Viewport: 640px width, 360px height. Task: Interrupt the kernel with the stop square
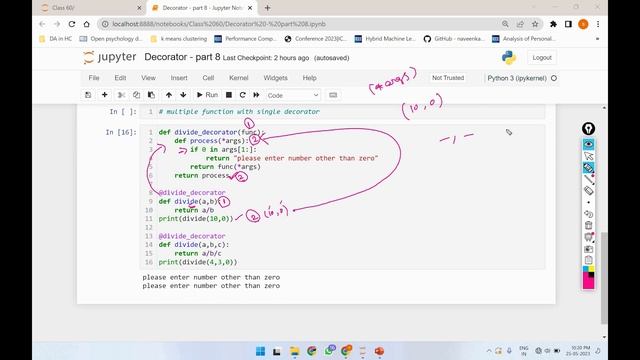229,95
